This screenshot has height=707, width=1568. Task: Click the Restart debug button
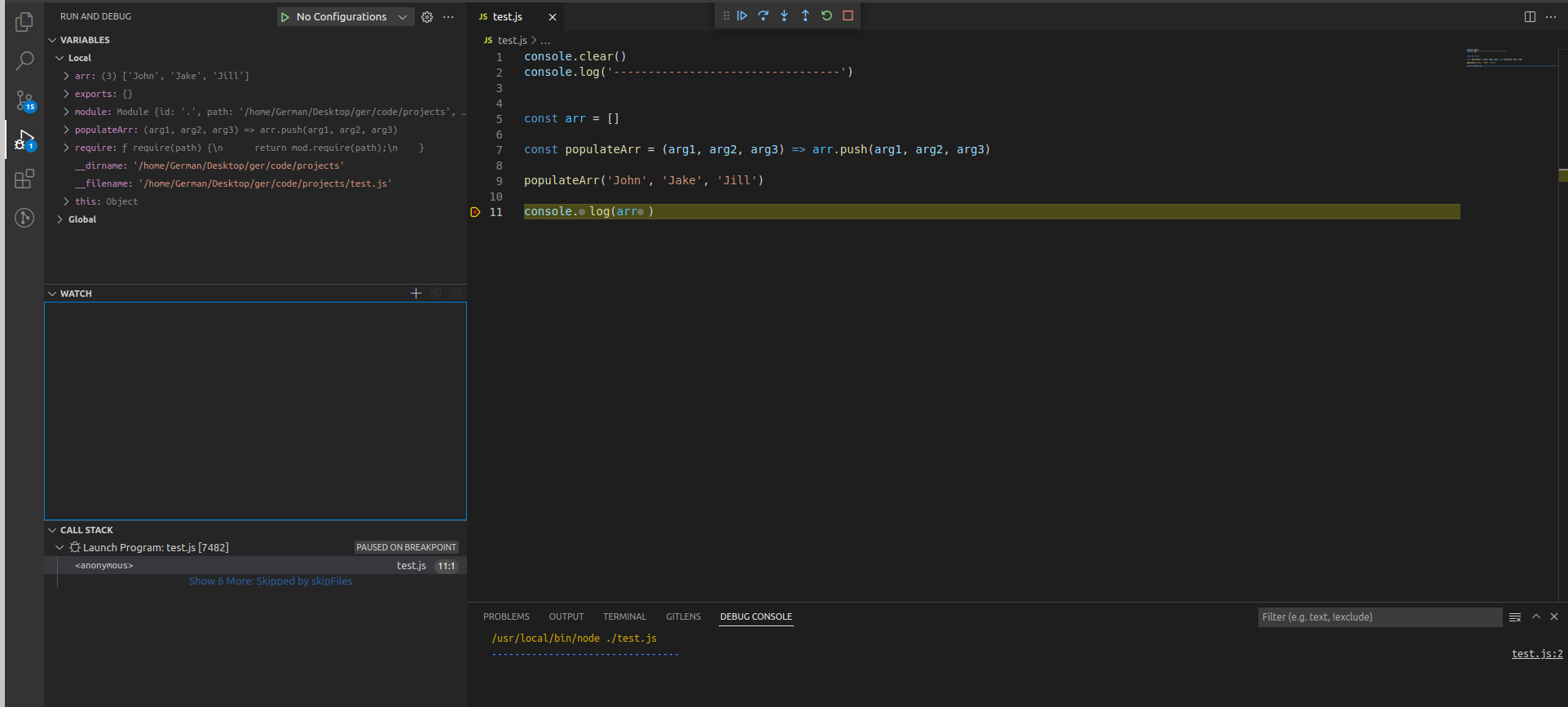pyautogui.click(x=826, y=15)
